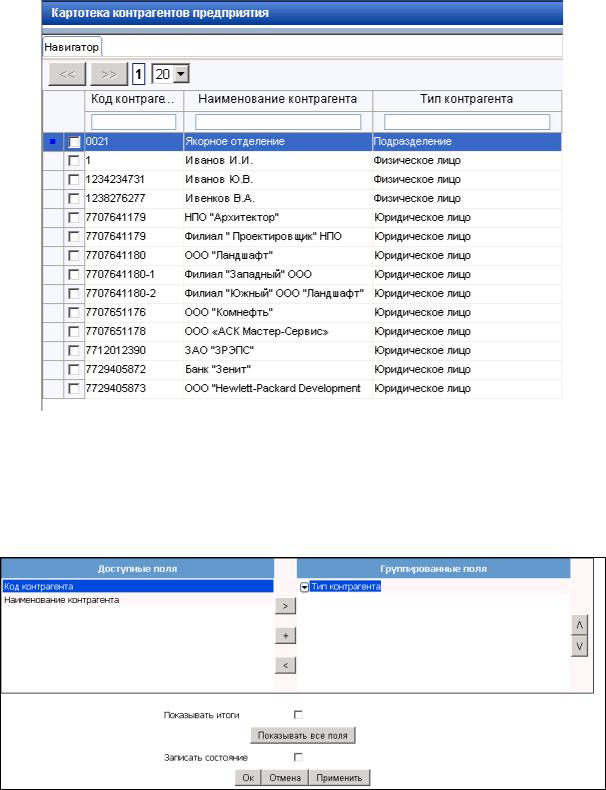606x790 pixels.
Task: Tick checkbox for ООО «АСК Мастер-Сервис» row
Action: click(74, 332)
